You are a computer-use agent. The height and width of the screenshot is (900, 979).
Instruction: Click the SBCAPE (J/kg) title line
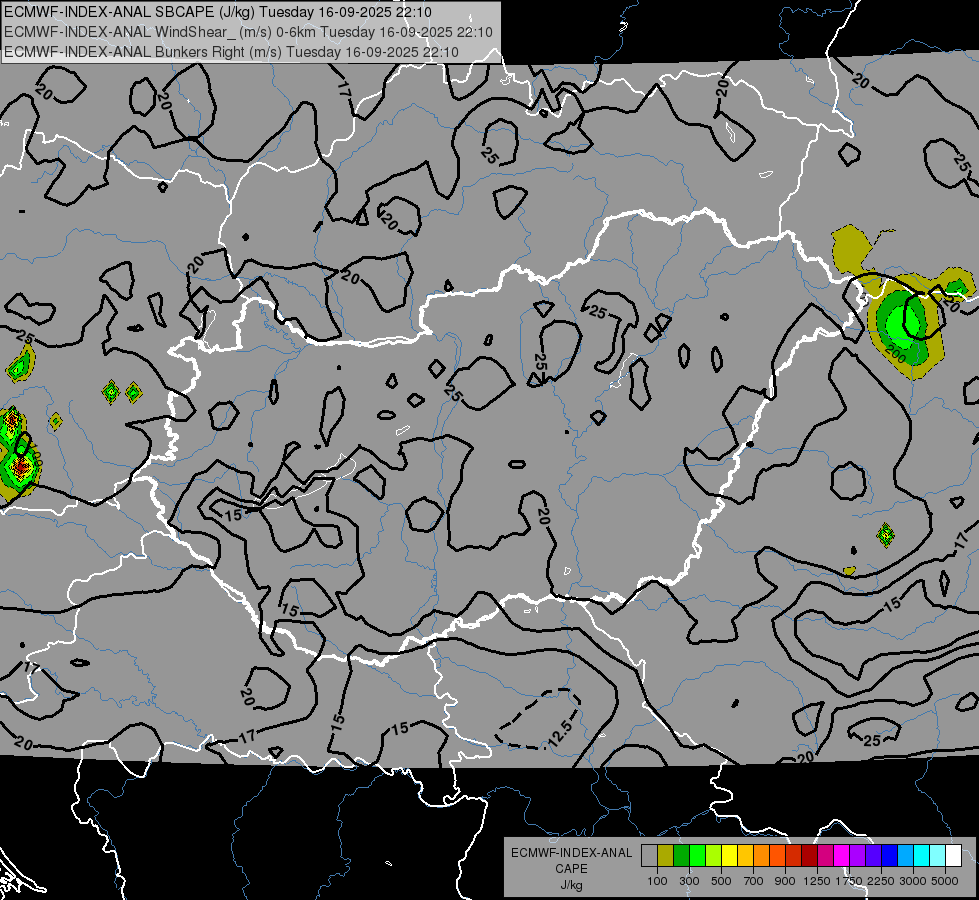coord(217,11)
